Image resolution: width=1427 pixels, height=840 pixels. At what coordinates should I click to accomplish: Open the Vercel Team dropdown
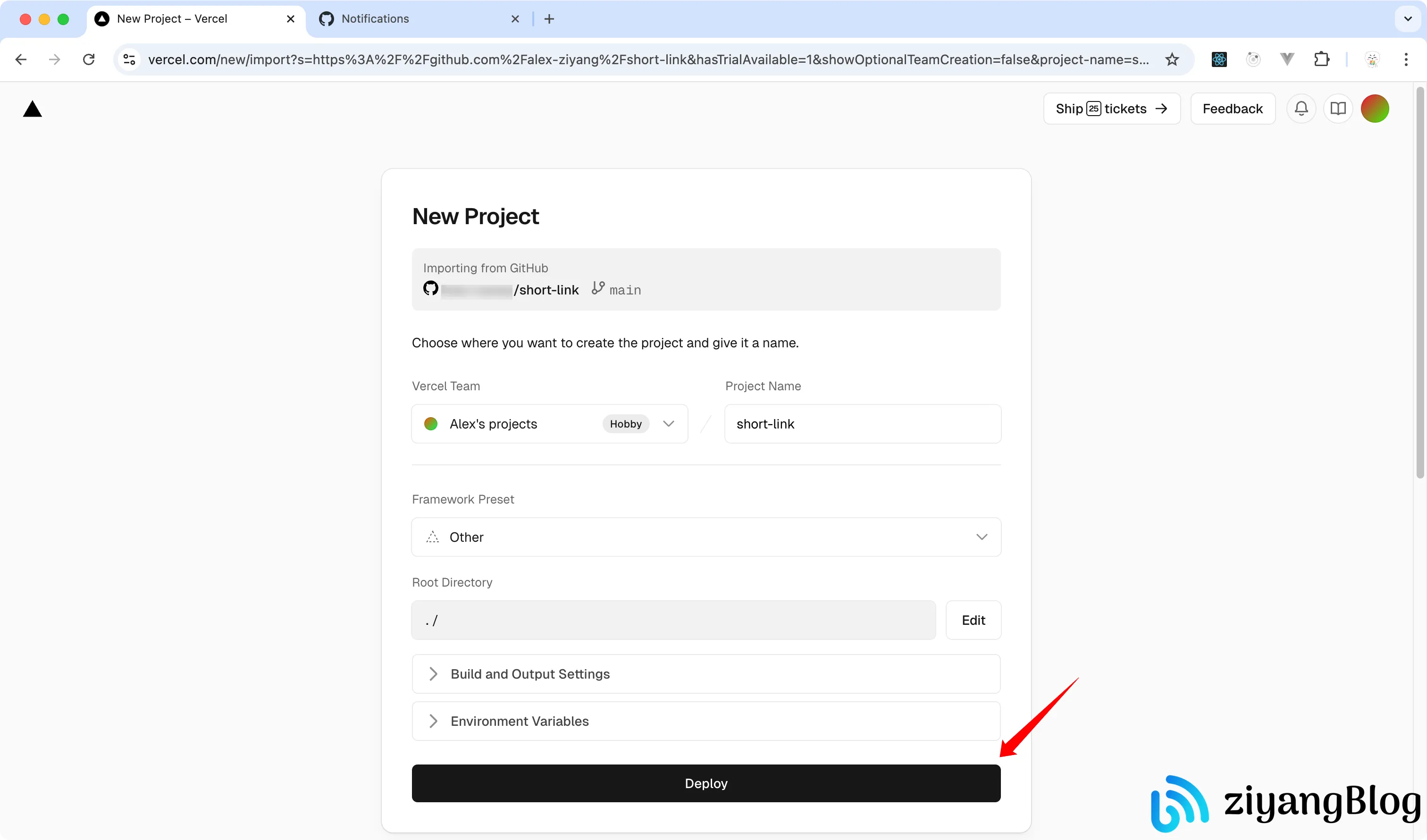[549, 424]
